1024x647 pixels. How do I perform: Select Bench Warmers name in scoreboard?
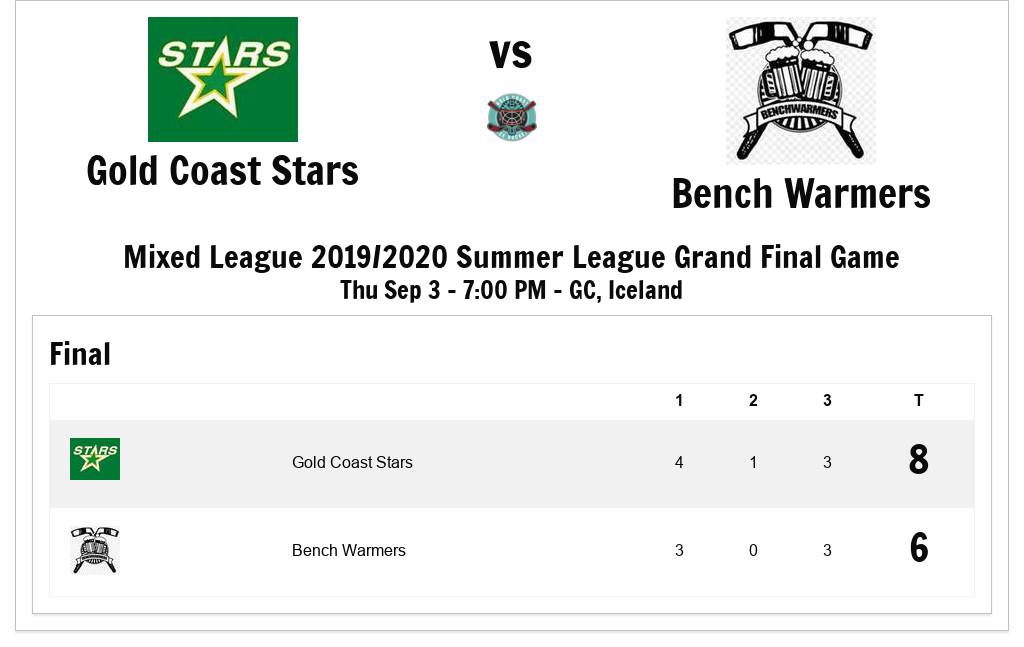click(349, 550)
